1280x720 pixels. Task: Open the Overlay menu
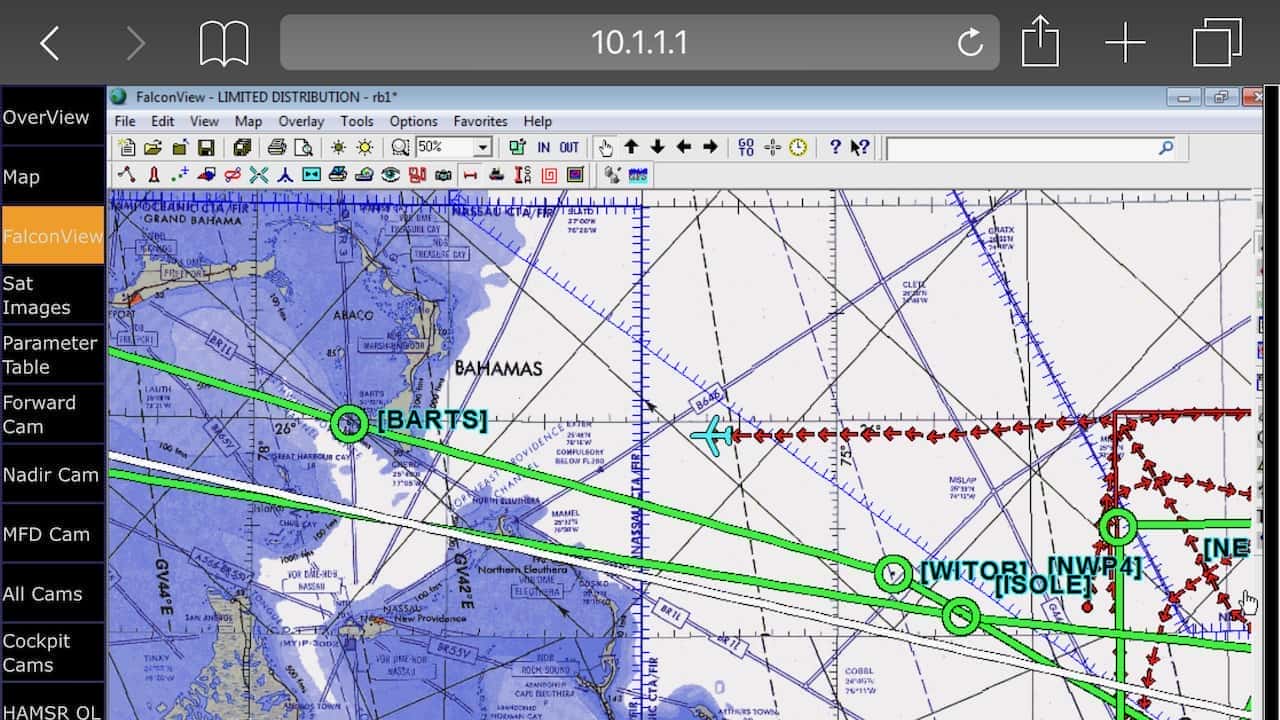tap(301, 121)
